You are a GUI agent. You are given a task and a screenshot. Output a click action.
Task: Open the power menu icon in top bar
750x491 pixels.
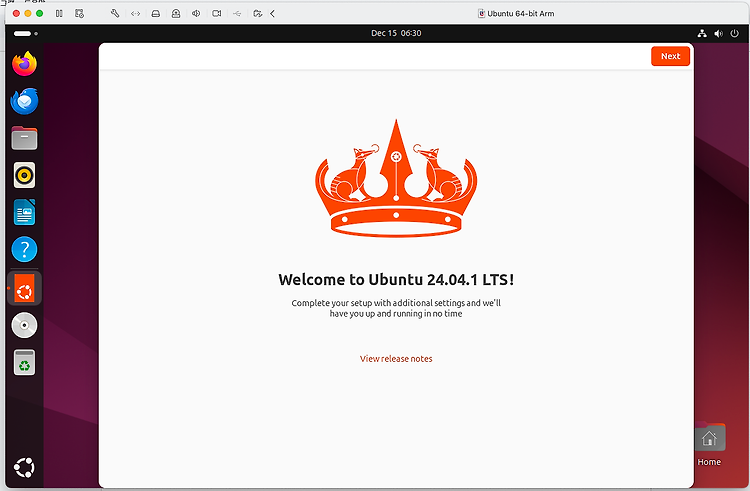coord(734,33)
